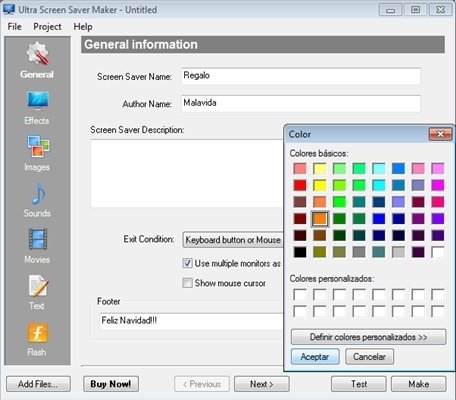Viewport: 456px width, 400px height.
Task: Click the Test button
Action: coord(359,384)
